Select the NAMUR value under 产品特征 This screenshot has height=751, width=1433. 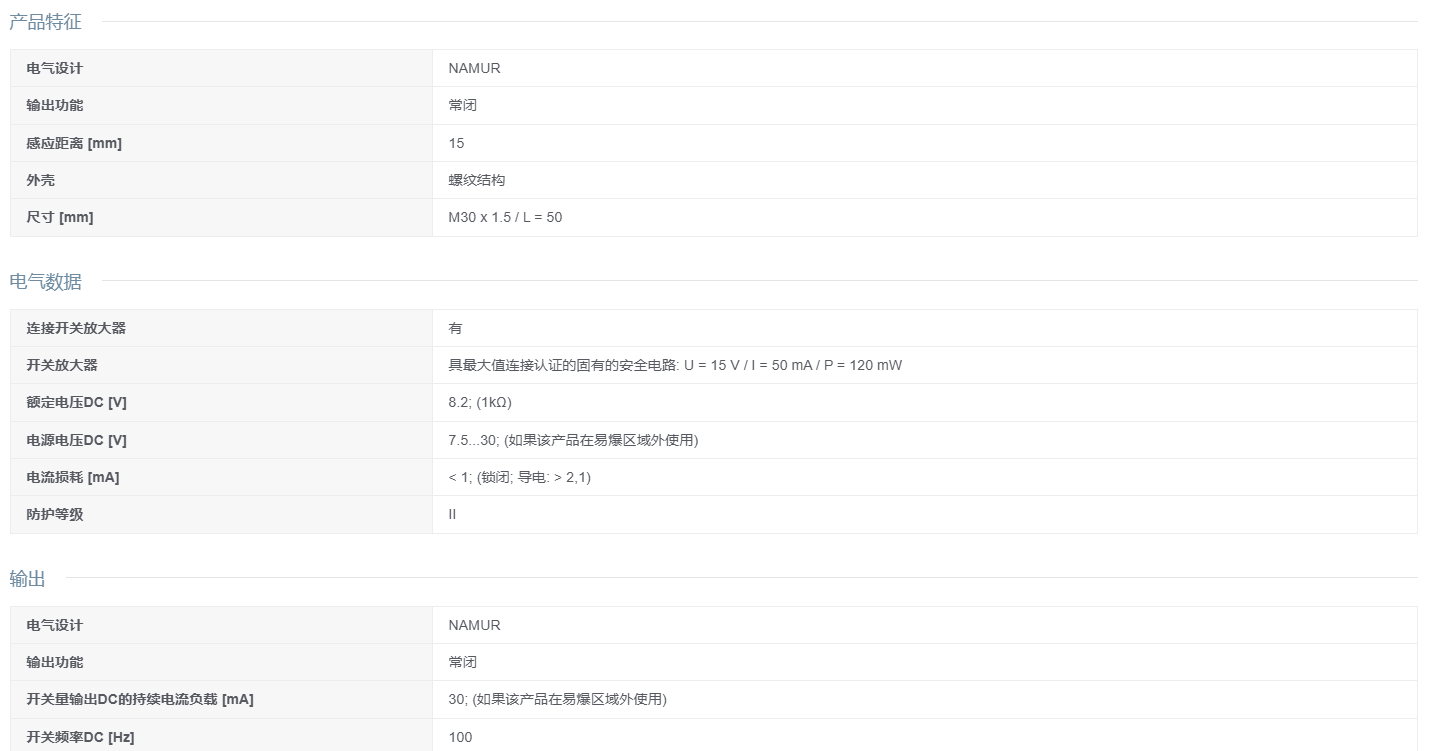pyautogui.click(x=474, y=68)
